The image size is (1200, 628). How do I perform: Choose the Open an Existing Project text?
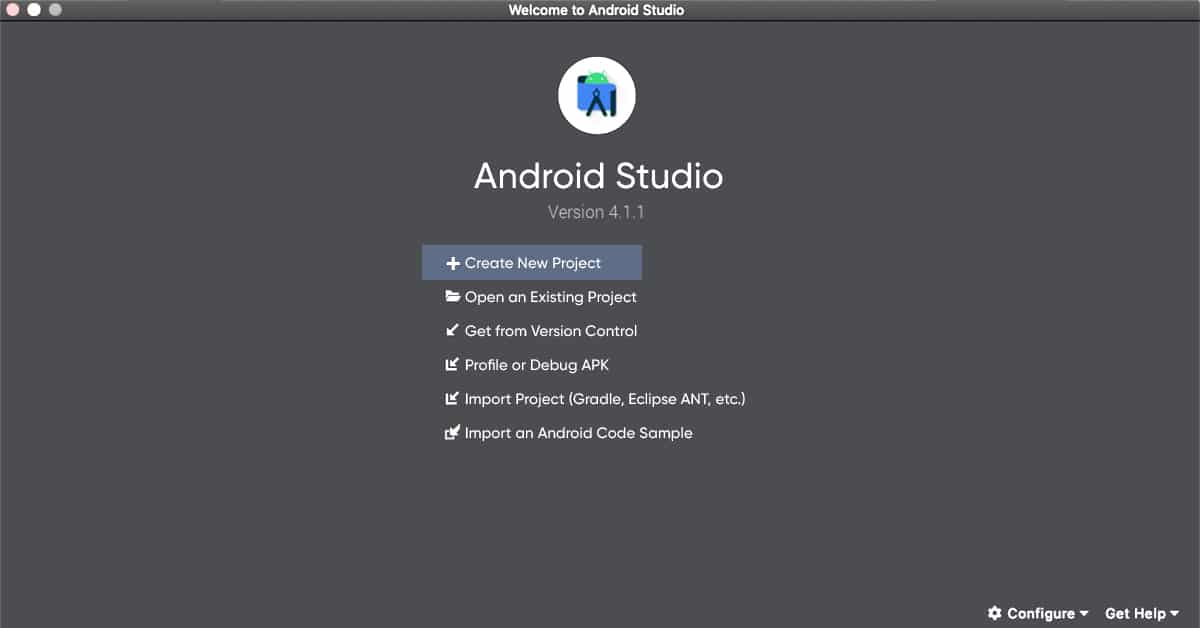point(550,297)
